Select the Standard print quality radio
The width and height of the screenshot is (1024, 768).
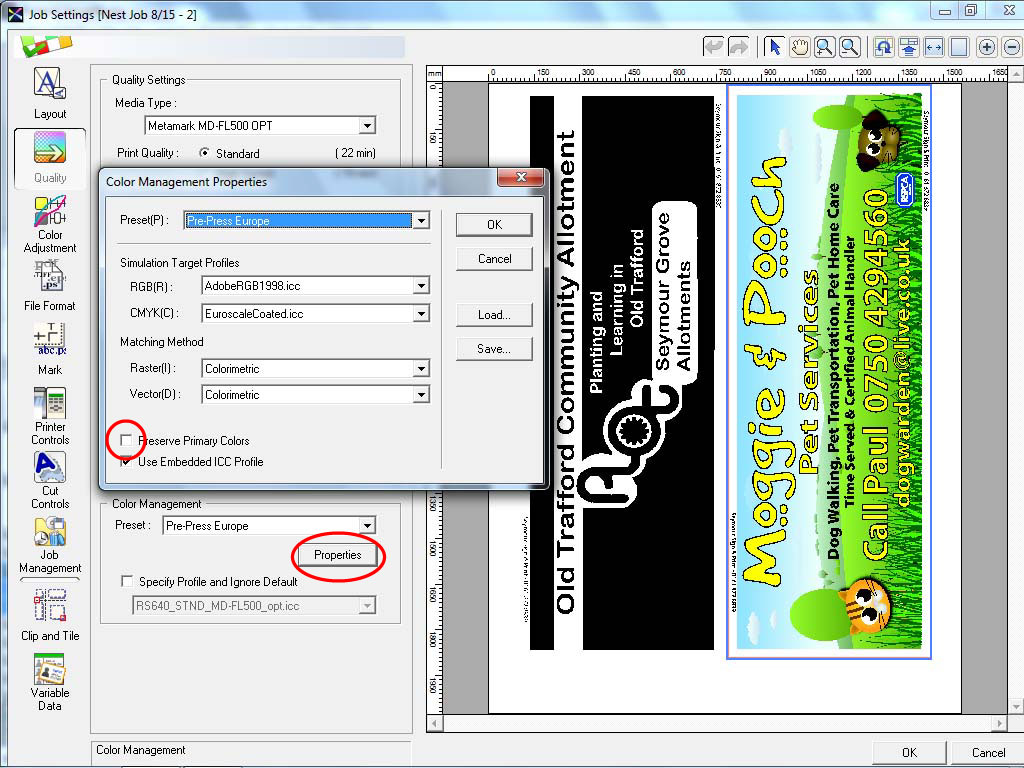click(205, 153)
